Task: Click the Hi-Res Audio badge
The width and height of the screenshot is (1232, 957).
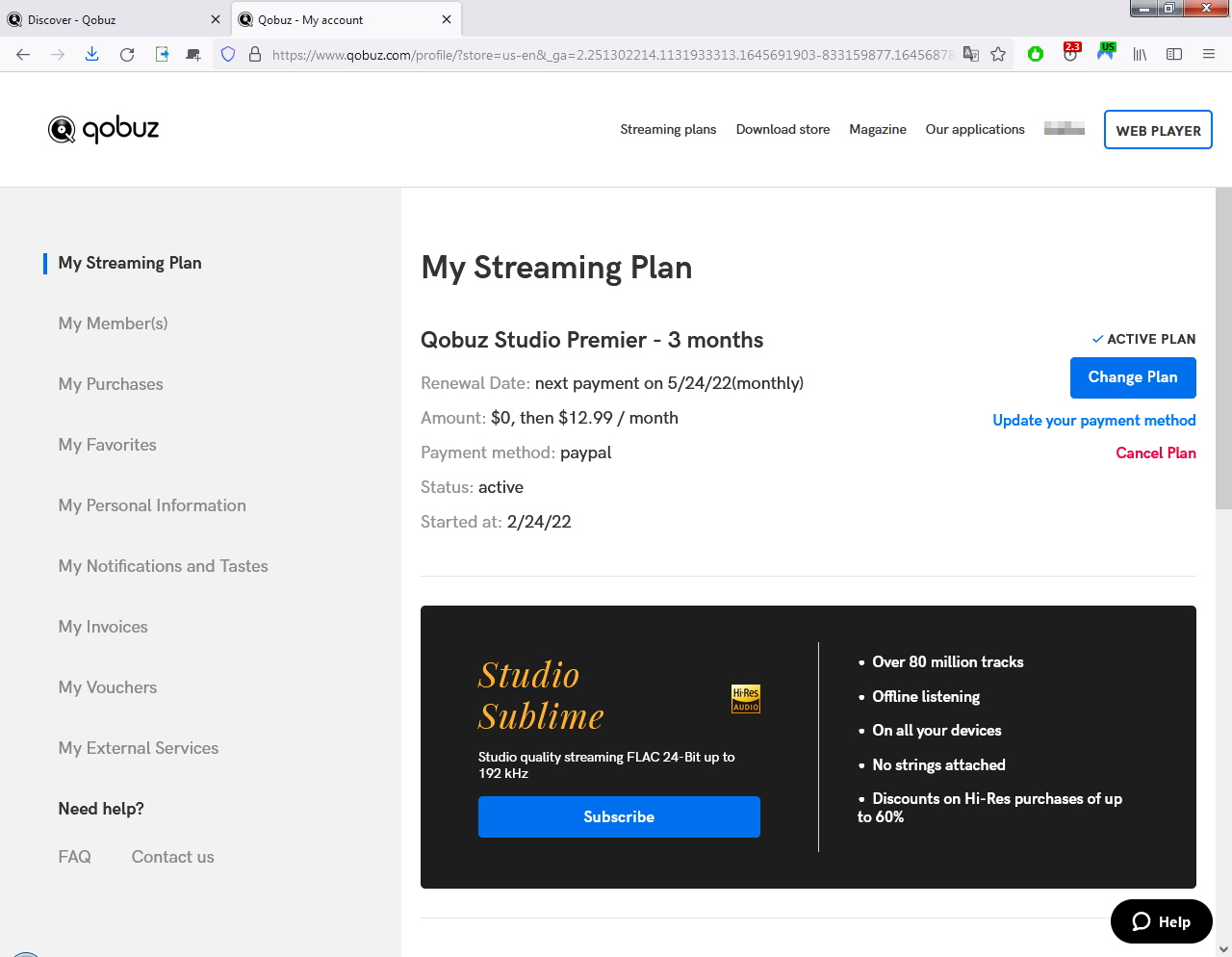Action: 746,699
